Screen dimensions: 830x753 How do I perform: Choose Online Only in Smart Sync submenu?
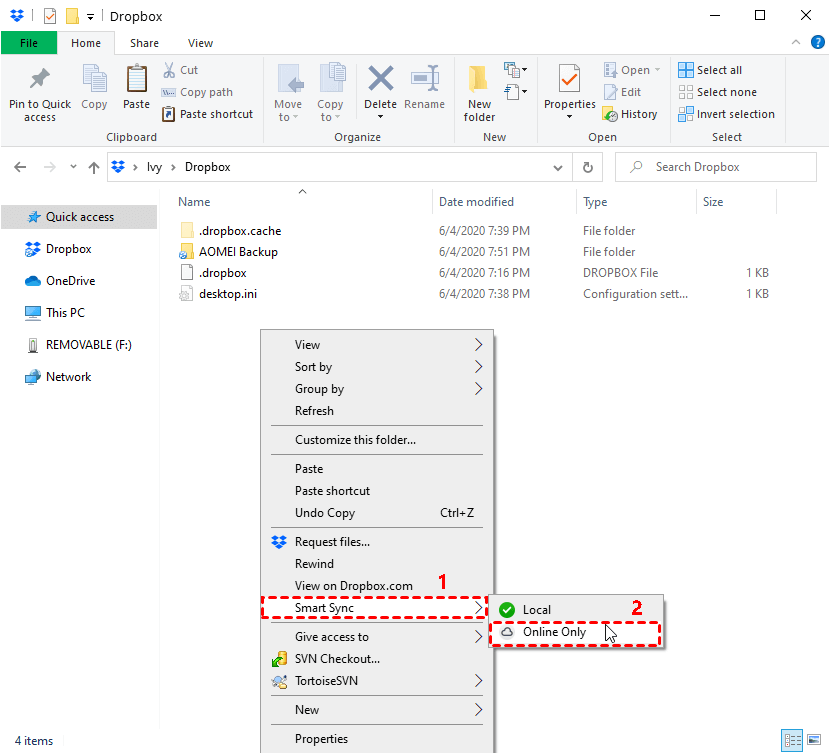pyautogui.click(x=554, y=633)
